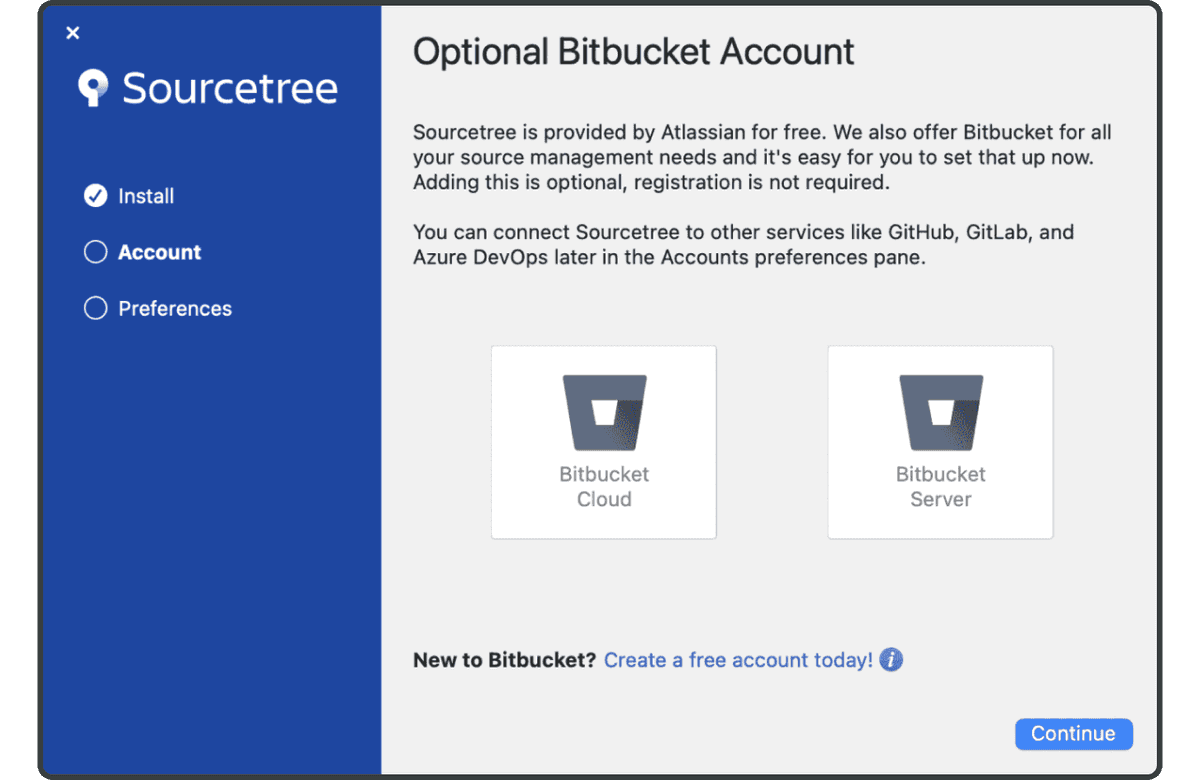
Task: Click the Bitbucket Cloud bucket icon
Action: 604,413
